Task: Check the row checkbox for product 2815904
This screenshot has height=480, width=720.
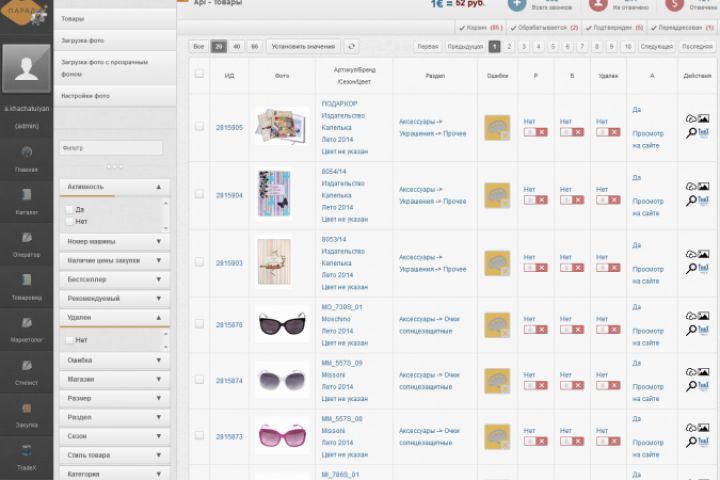Action: tap(199, 194)
